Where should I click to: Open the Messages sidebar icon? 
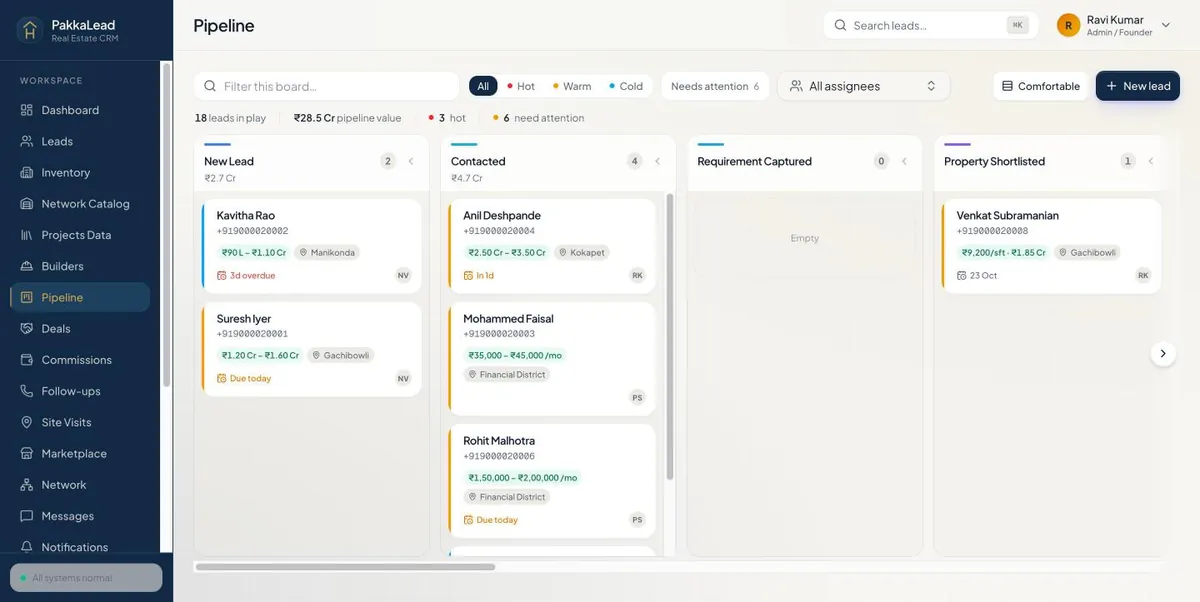27,516
